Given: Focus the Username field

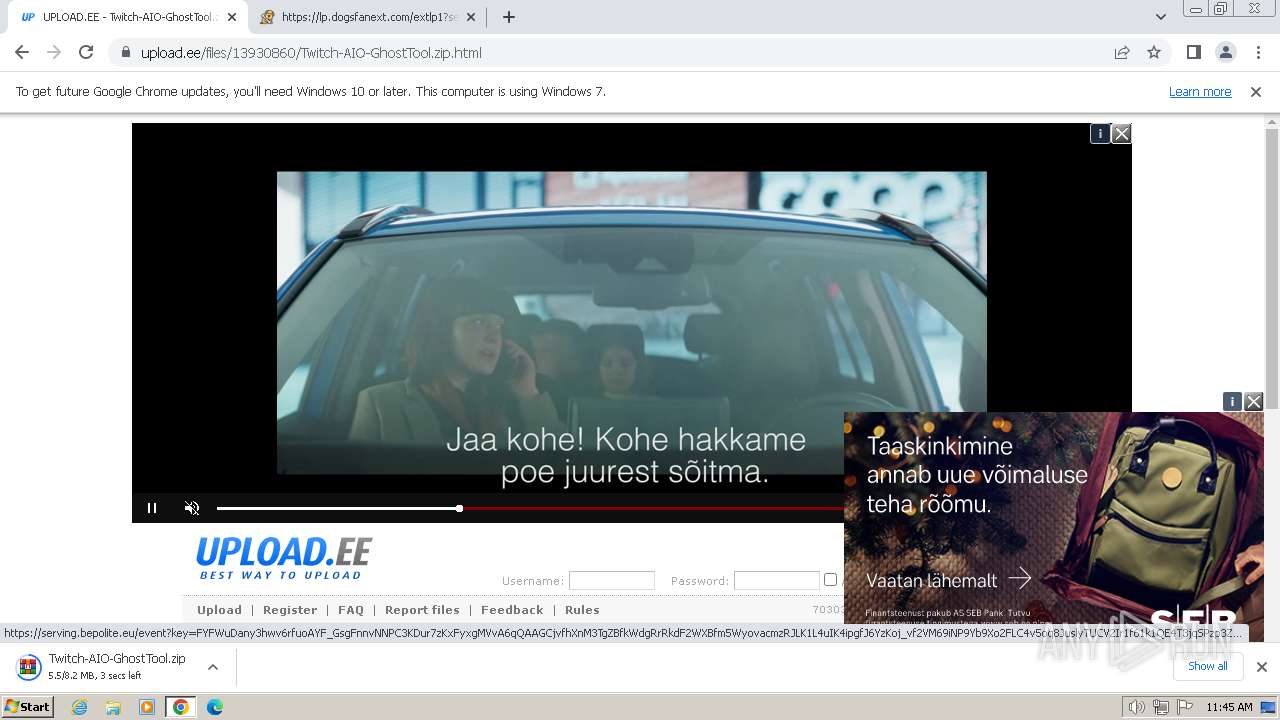Looking at the screenshot, I should [611, 580].
